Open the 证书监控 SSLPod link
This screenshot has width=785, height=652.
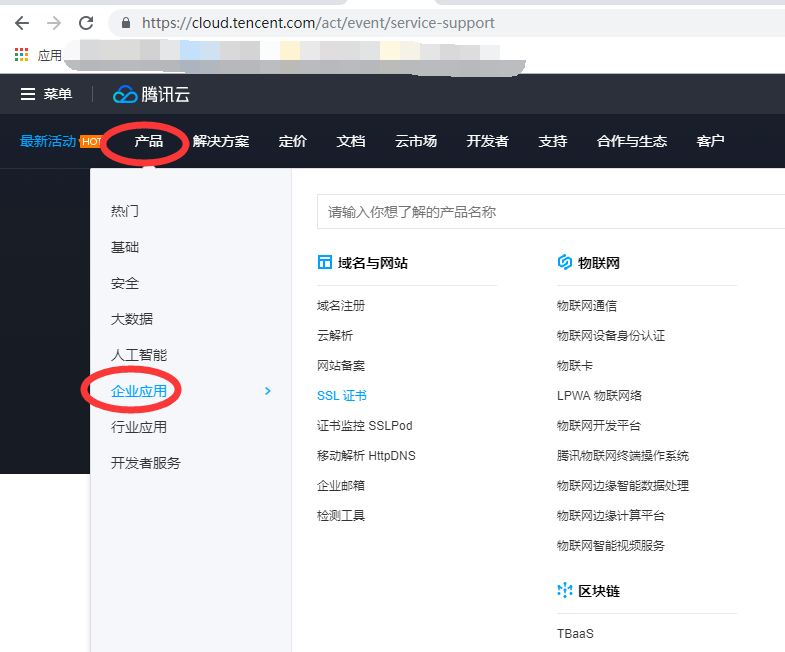click(364, 426)
